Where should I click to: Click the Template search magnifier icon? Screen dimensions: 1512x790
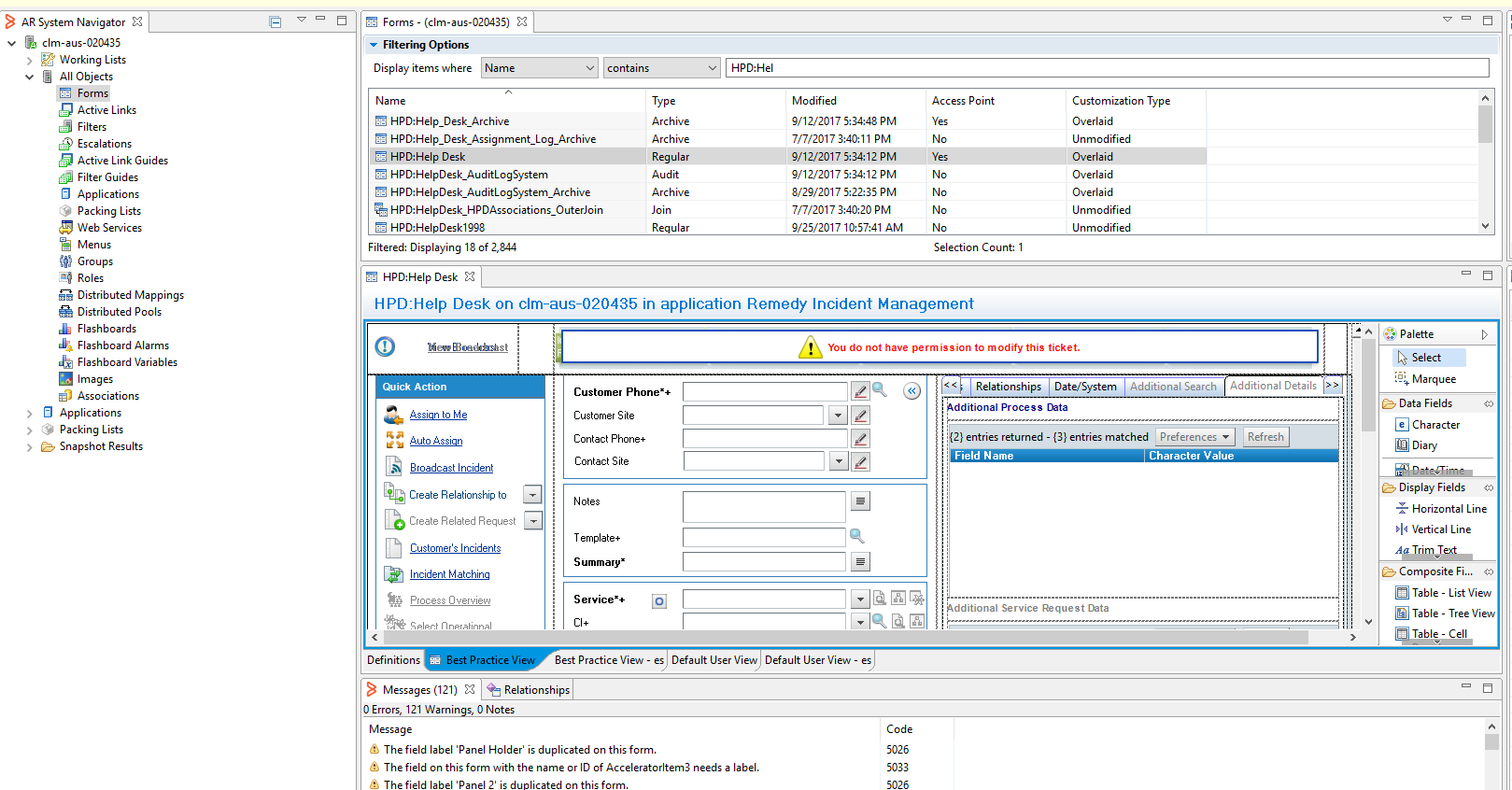pos(856,536)
